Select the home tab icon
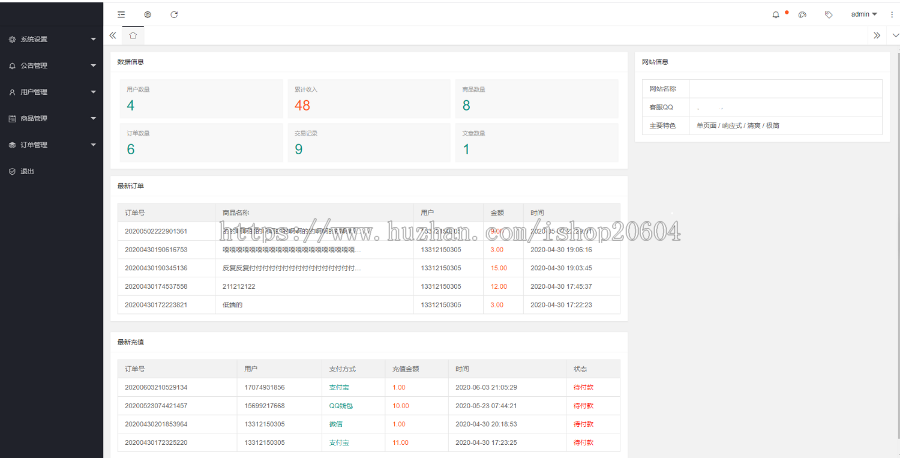The image size is (900, 458). 133,35
